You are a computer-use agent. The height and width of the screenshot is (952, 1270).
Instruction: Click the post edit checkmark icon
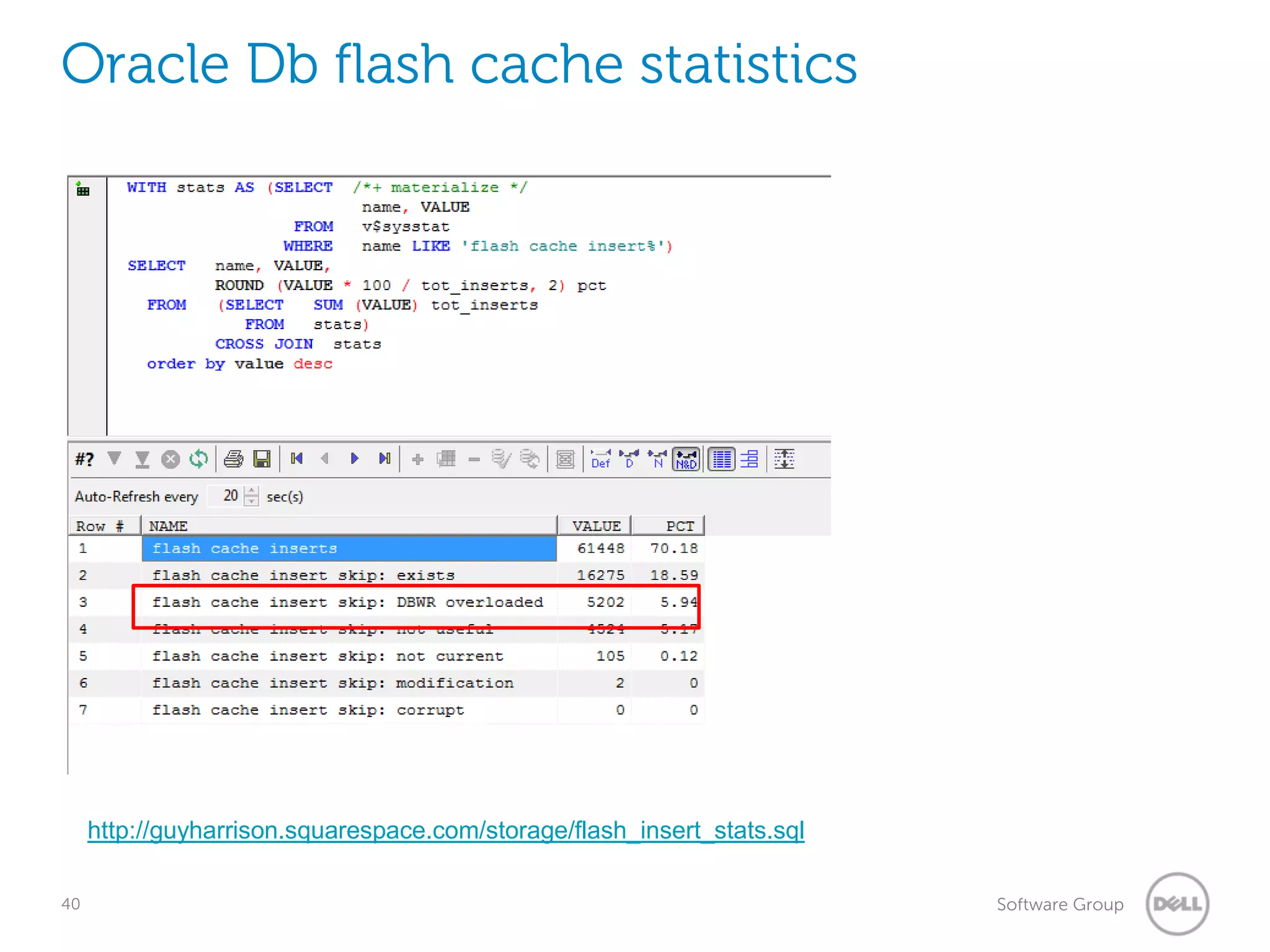(x=501, y=459)
